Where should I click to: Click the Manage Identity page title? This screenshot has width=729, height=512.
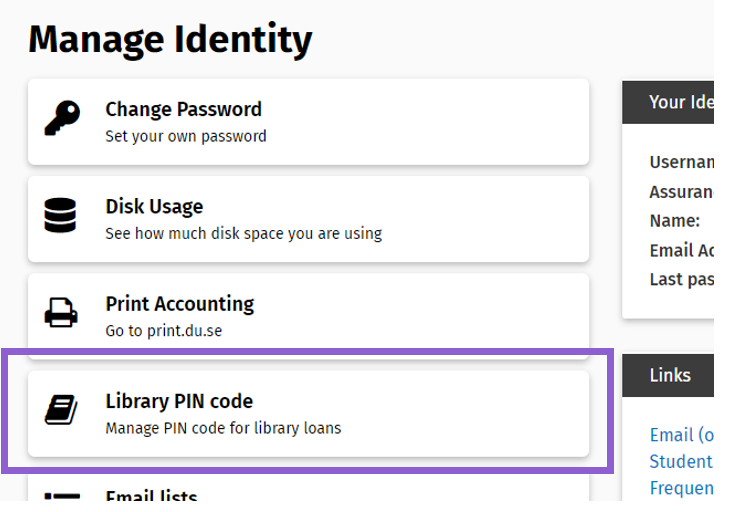[170, 40]
